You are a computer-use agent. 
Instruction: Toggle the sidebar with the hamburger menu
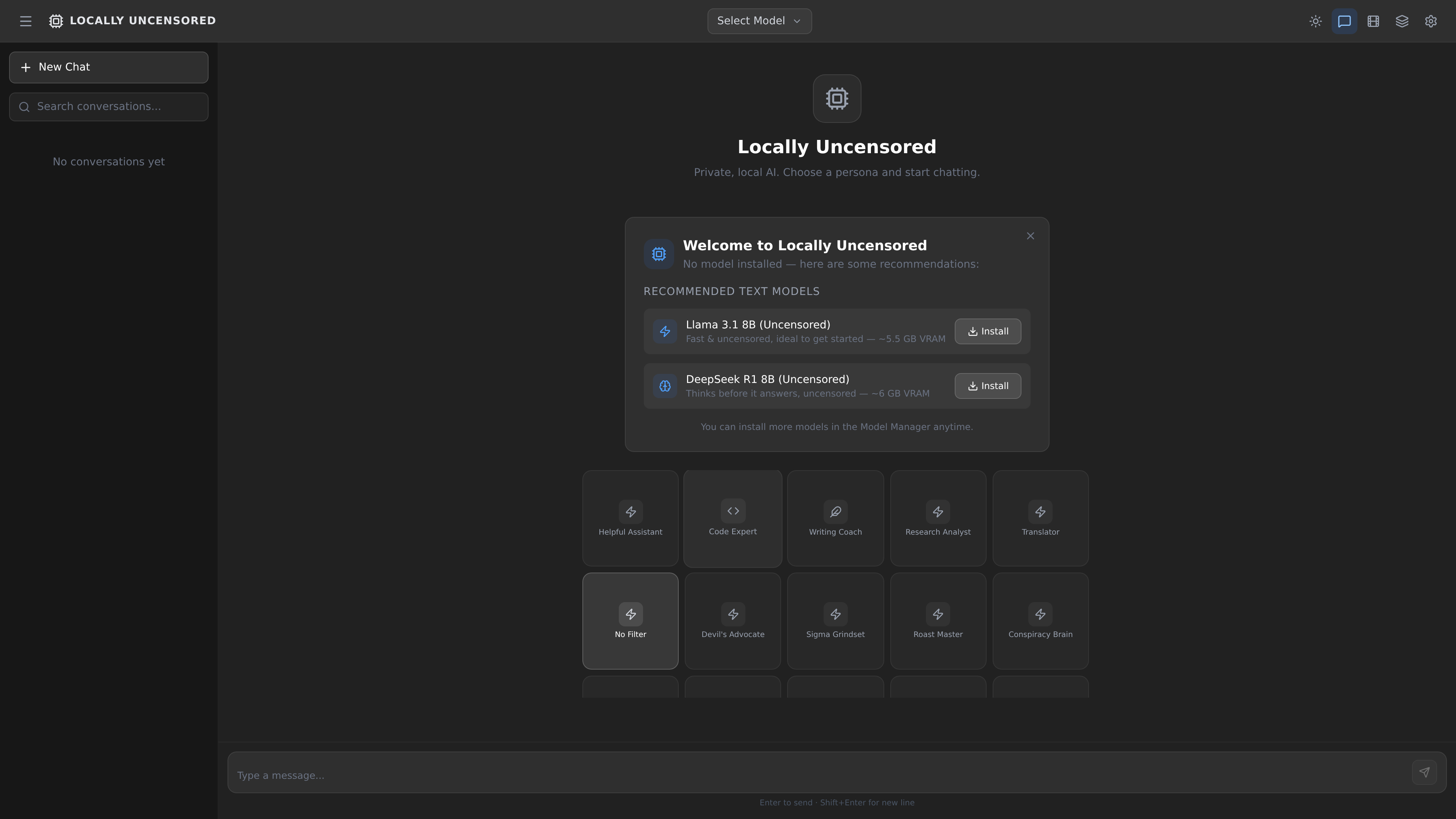point(25,21)
